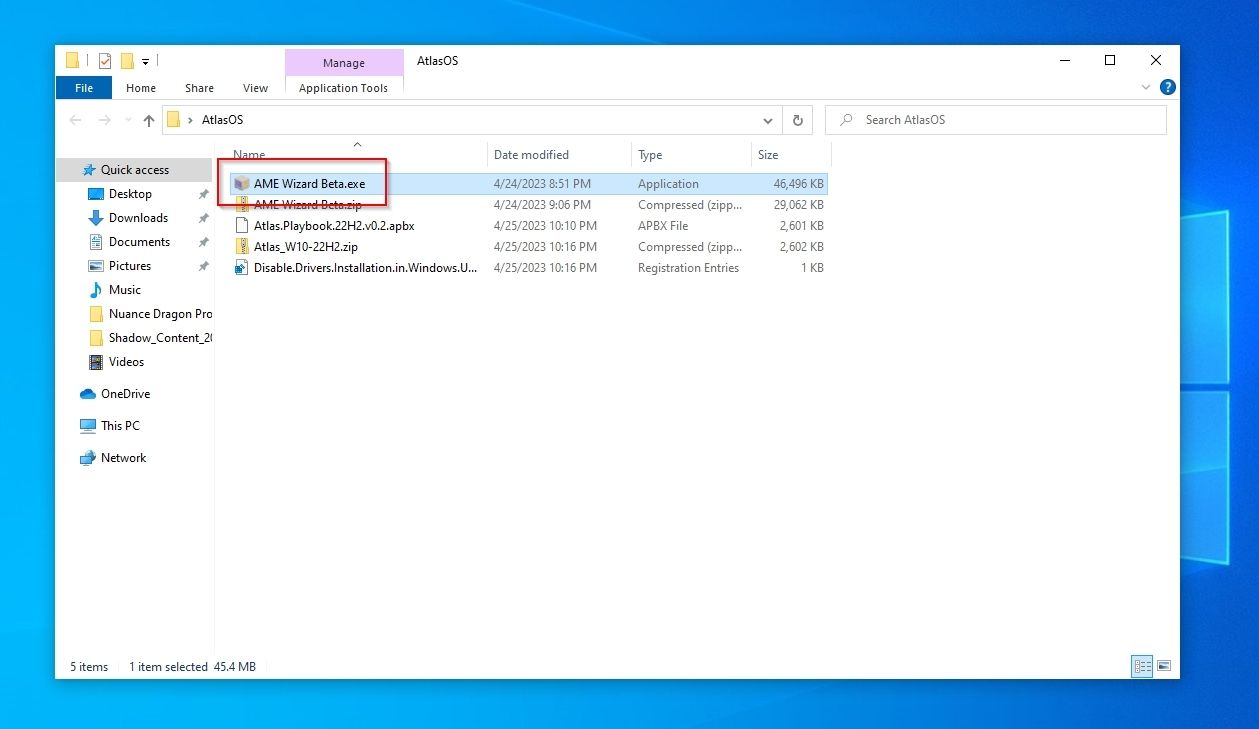The height and width of the screenshot is (729, 1259).
Task: Click the Up one level arrow
Action: pyautogui.click(x=149, y=120)
